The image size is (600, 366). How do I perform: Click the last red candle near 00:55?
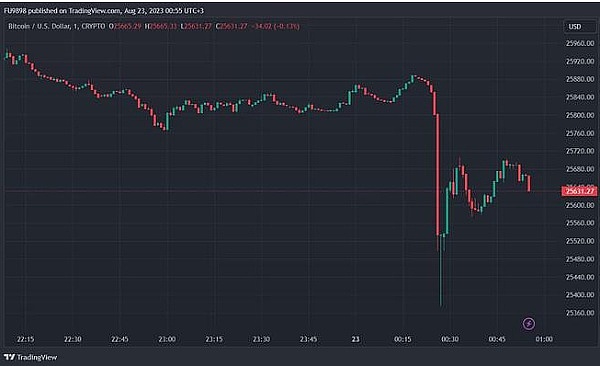(x=529, y=183)
